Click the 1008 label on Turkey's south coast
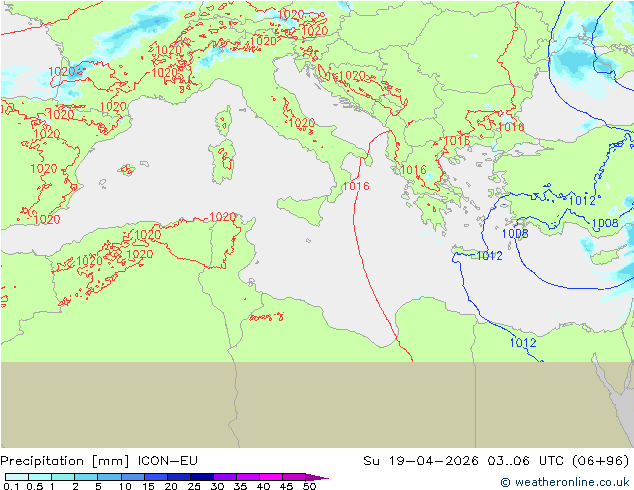634x490 pixels. click(x=605, y=223)
